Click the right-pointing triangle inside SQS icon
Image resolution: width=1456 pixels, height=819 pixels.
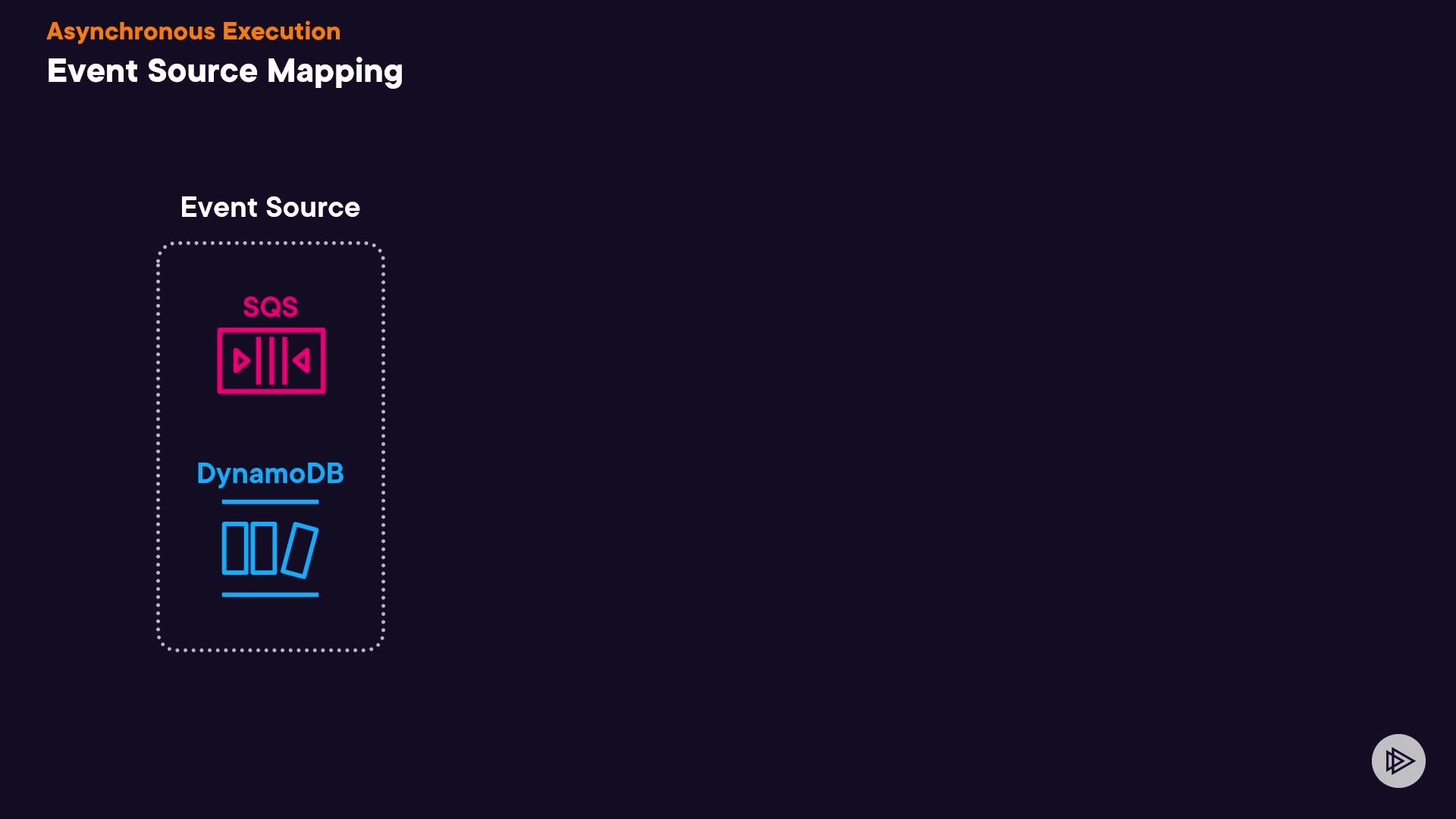[241, 361]
